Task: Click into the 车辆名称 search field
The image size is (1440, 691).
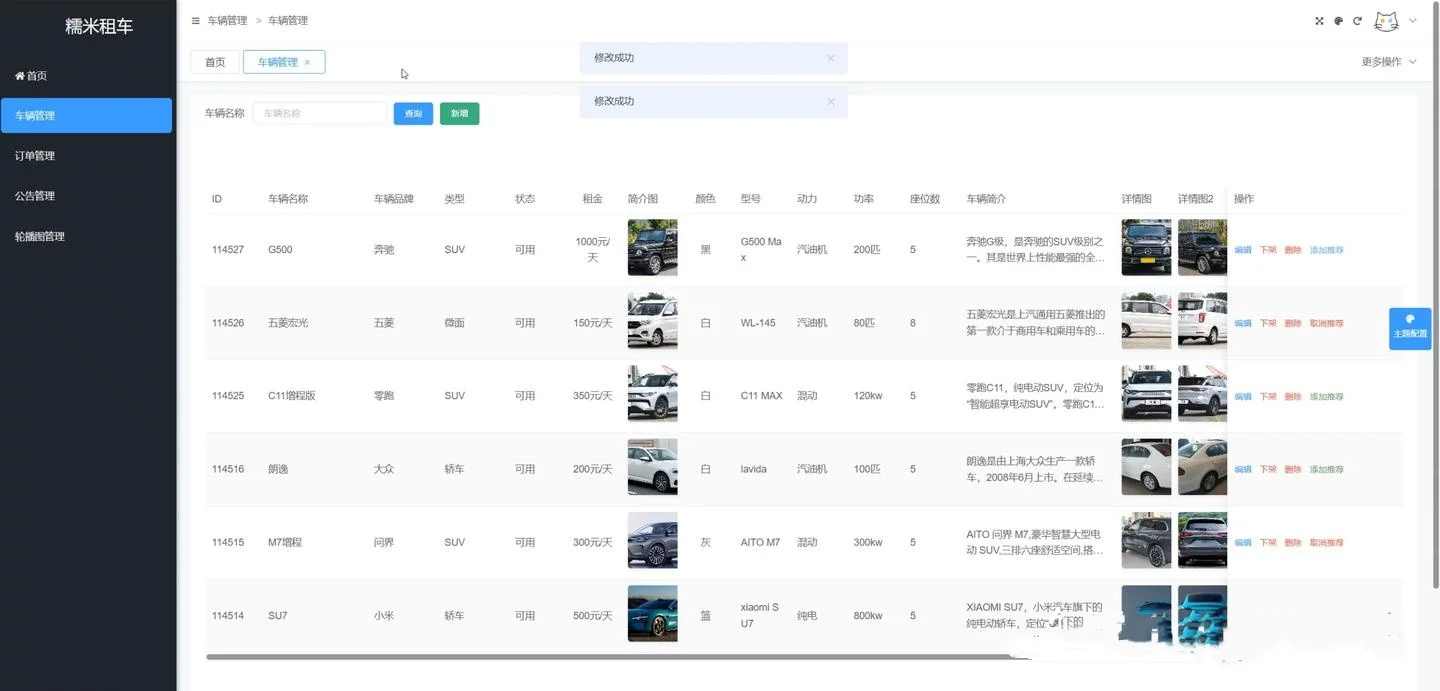Action: [319, 114]
